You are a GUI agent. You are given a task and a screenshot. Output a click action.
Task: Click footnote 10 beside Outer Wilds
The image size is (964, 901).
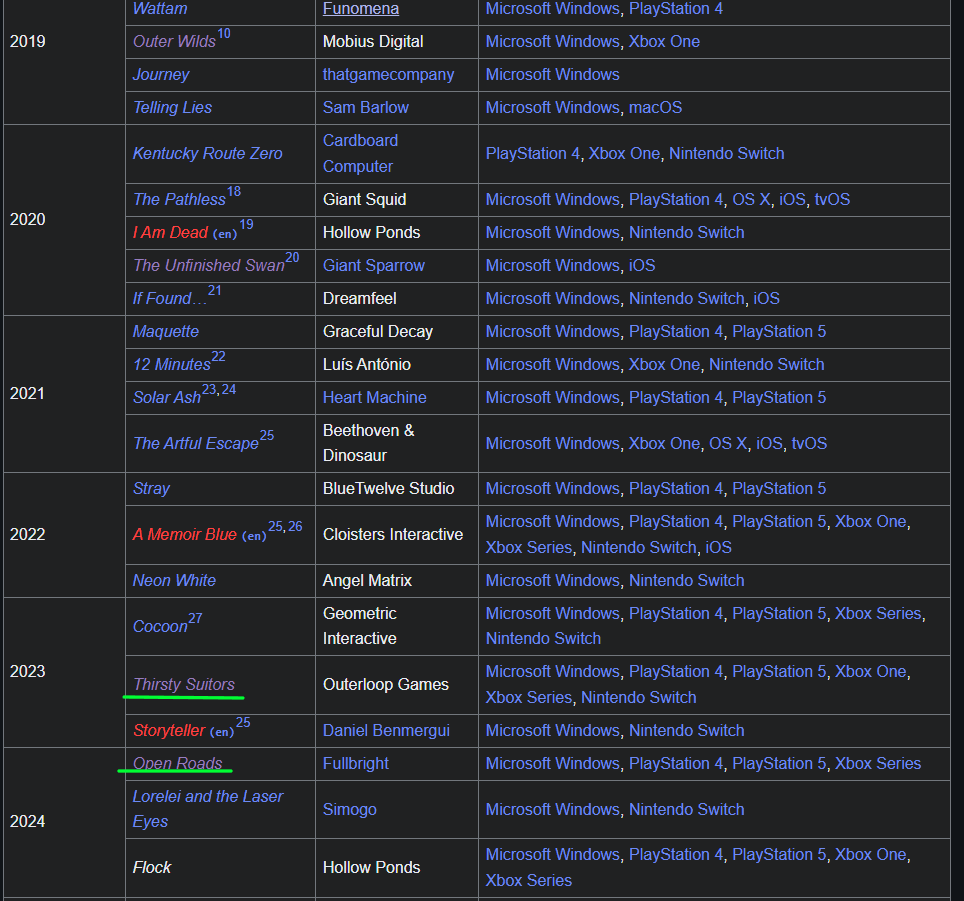tap(224, 34)
